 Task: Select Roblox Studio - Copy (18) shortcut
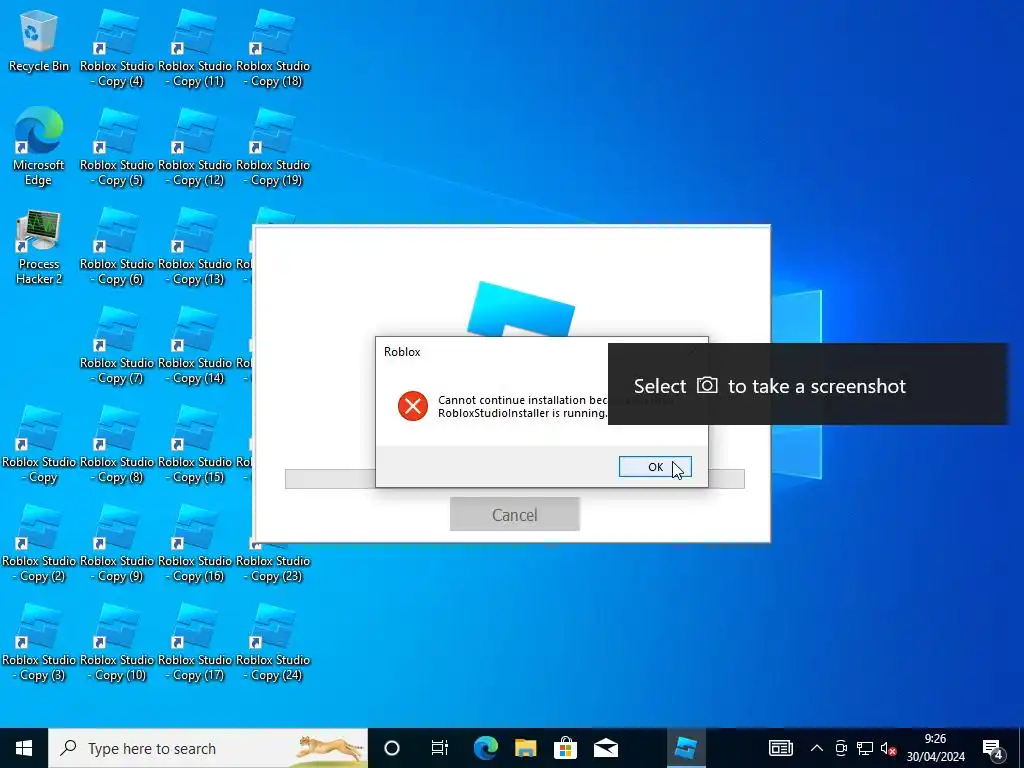(x=273, y=49)
